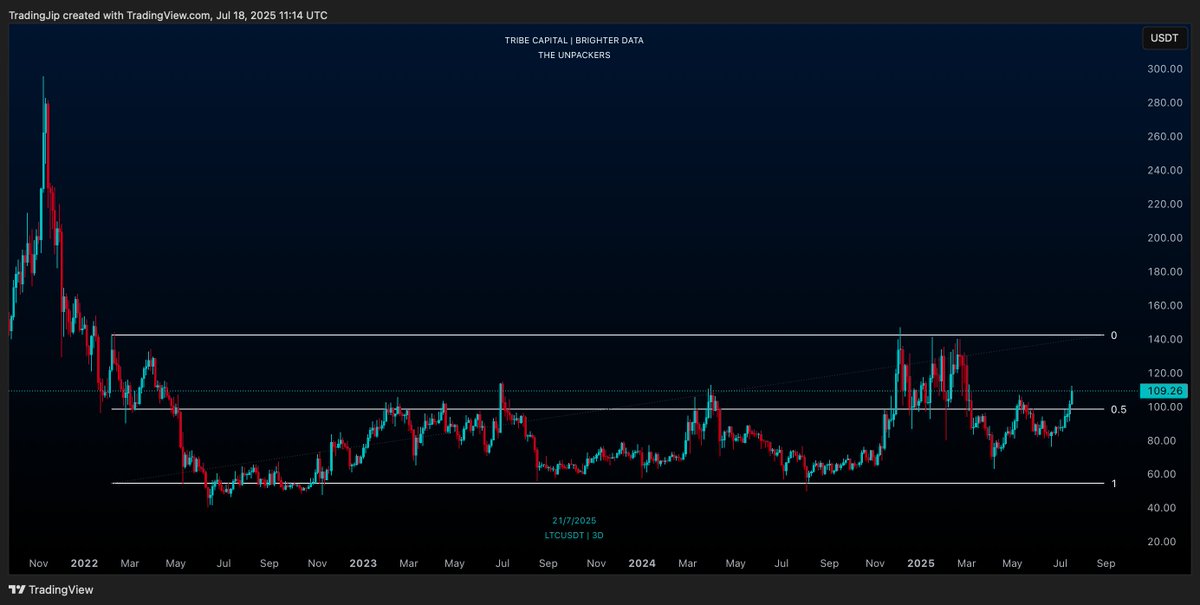Viewport: 1200px width, 605px height.
Task: Click the TradingJip attribution header text
Action: coord(167,15)
